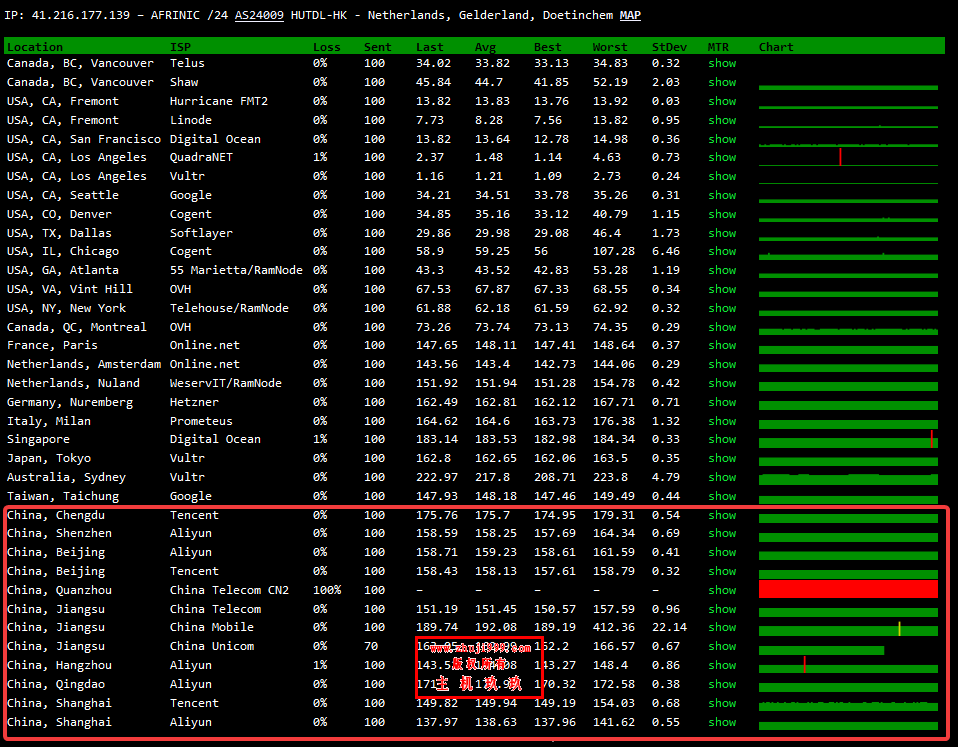Viewport: 958px width, 747px height.
Task: Show MTR for Dallas Softlayer row
Action: [x=722, y=233]
